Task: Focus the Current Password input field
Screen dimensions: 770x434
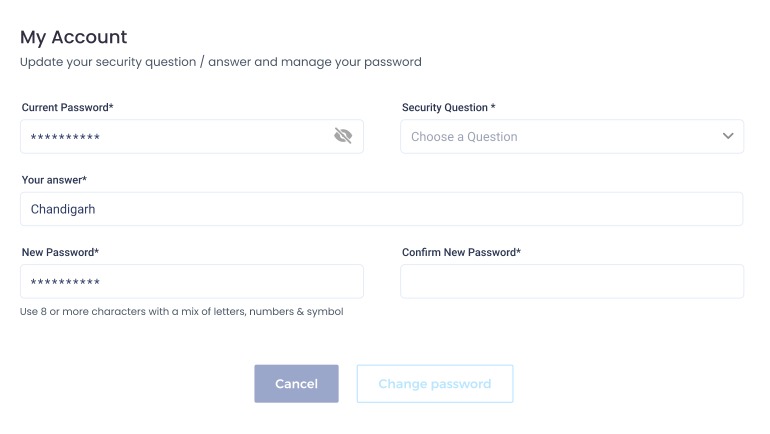Action: tap(192, 136)
